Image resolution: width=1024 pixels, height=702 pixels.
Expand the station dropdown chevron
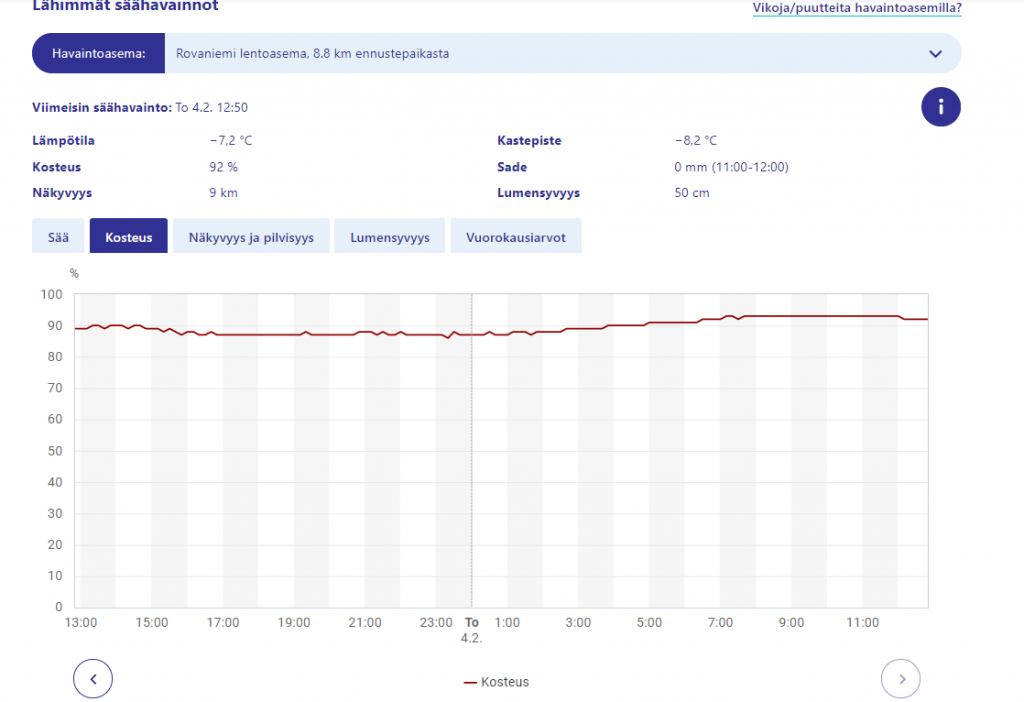[935, 54]
